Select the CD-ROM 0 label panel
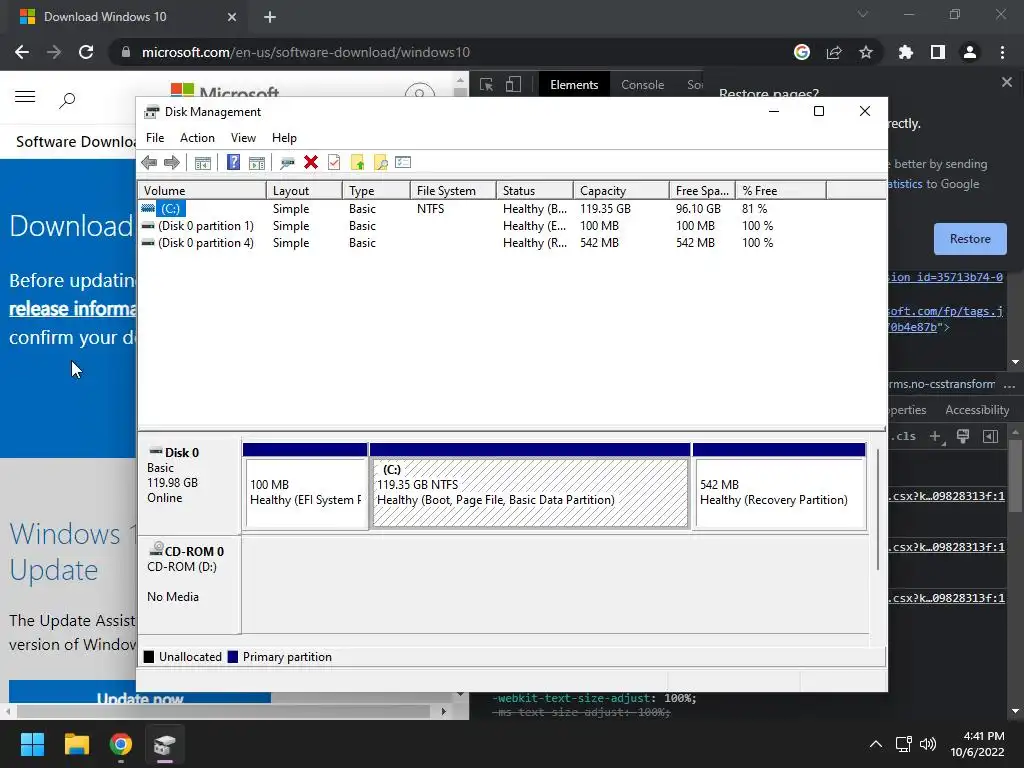Screen dimensions: 1024x768 coord(189,584)
